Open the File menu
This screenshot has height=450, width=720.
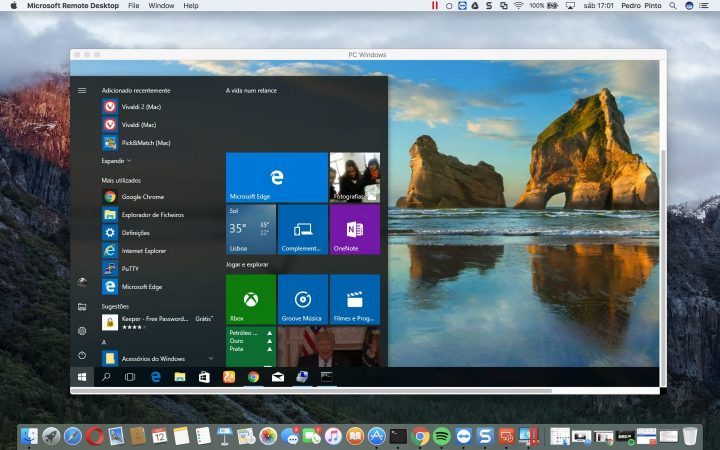point(134,6)
